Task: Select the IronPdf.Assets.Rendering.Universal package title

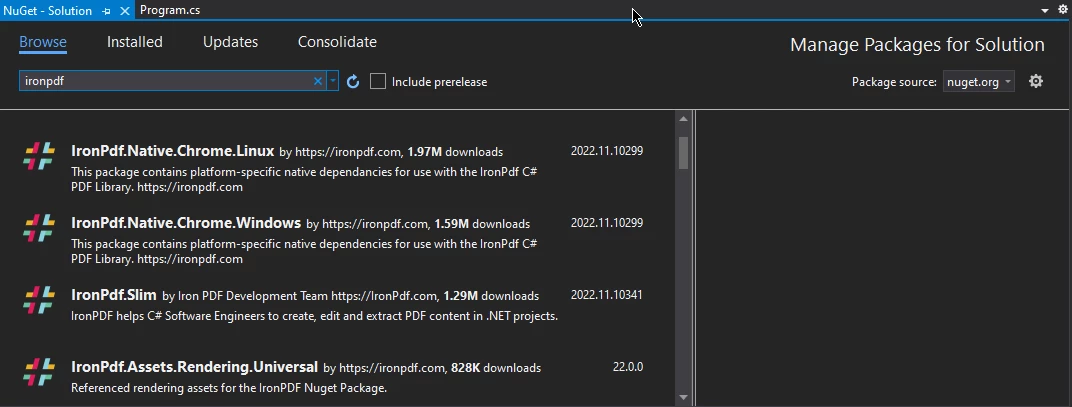Action: (x=194, y=367)
